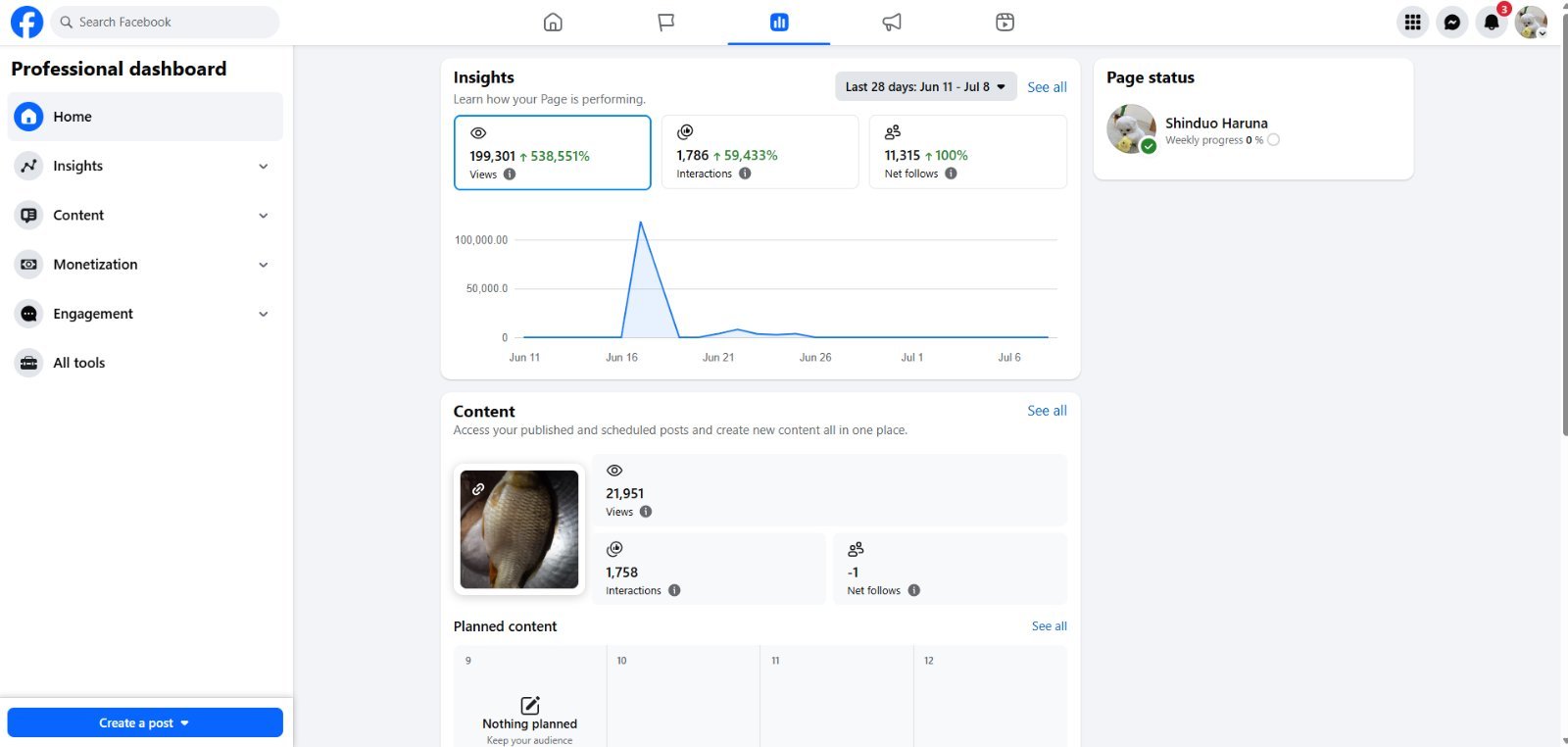The image size is (1568, 747).
Task: Click the Interactions icon in the Insights card
Action: tap(685, 132)
